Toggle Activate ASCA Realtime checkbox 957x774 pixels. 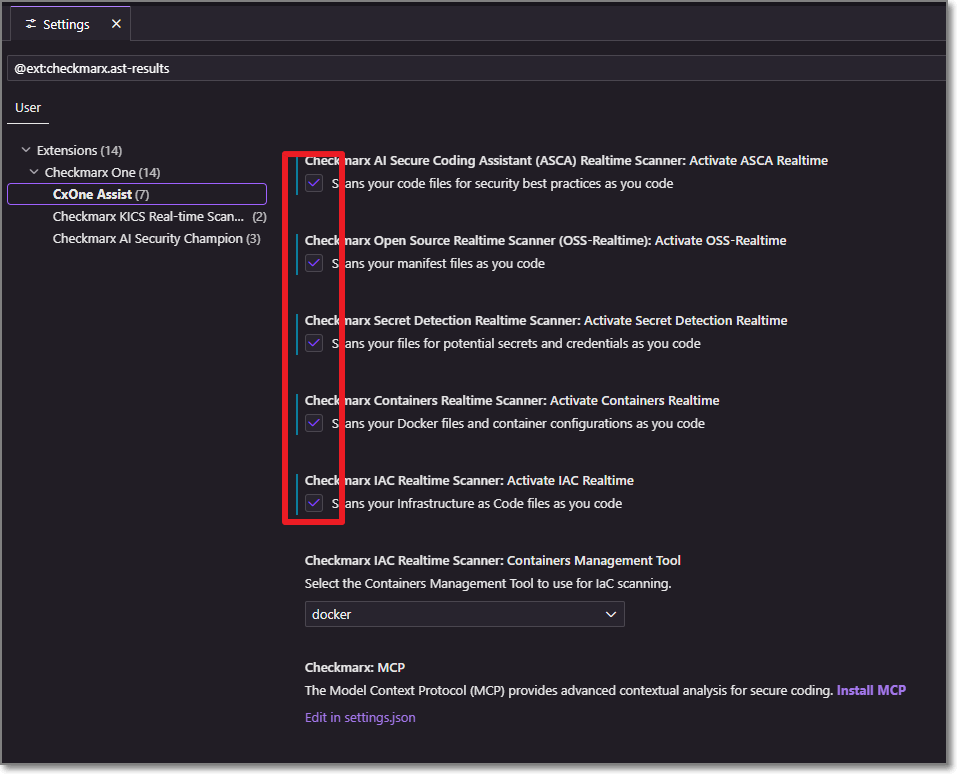tap(314, 183)
